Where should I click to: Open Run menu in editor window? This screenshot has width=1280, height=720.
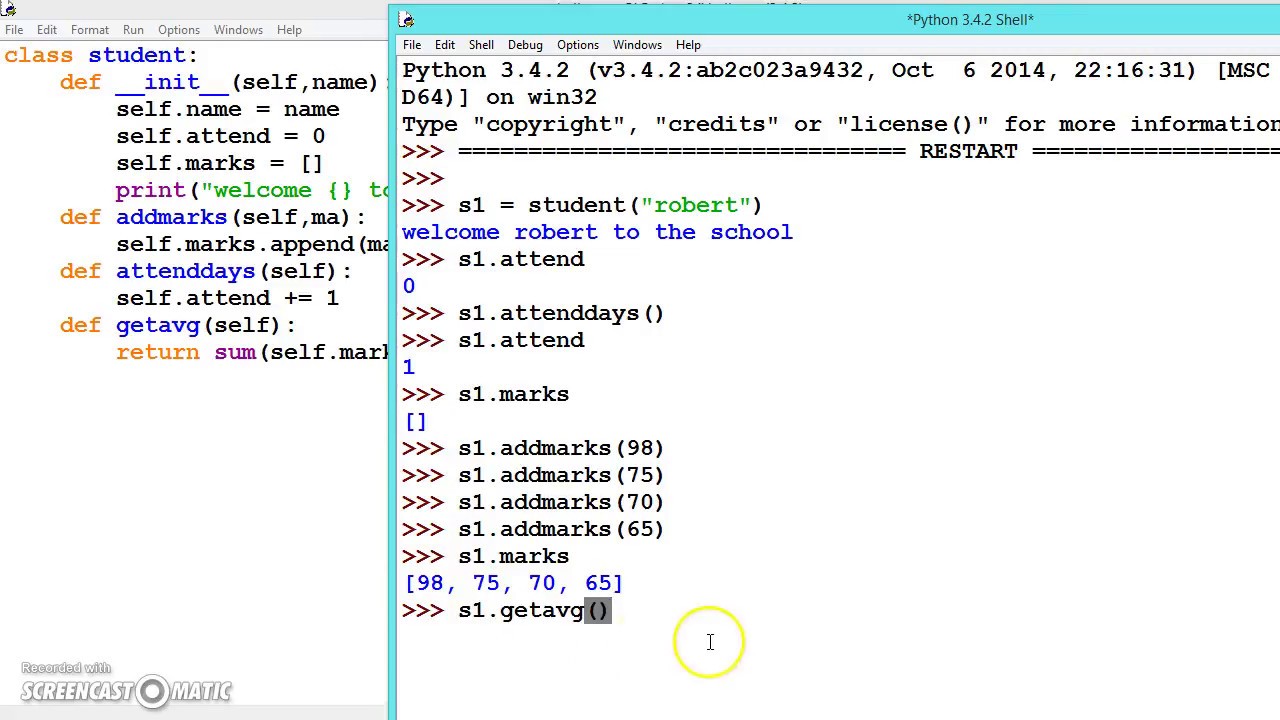point(133,30)
